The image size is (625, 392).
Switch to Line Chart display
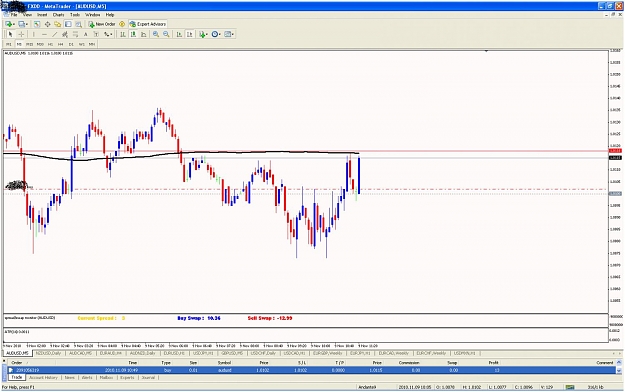[143, 34]
